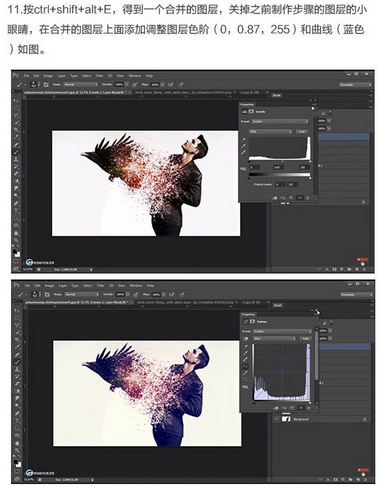Select Zoom tool in Levels screenshot
This screenshot has height=486, width=381.
(16, 240)
